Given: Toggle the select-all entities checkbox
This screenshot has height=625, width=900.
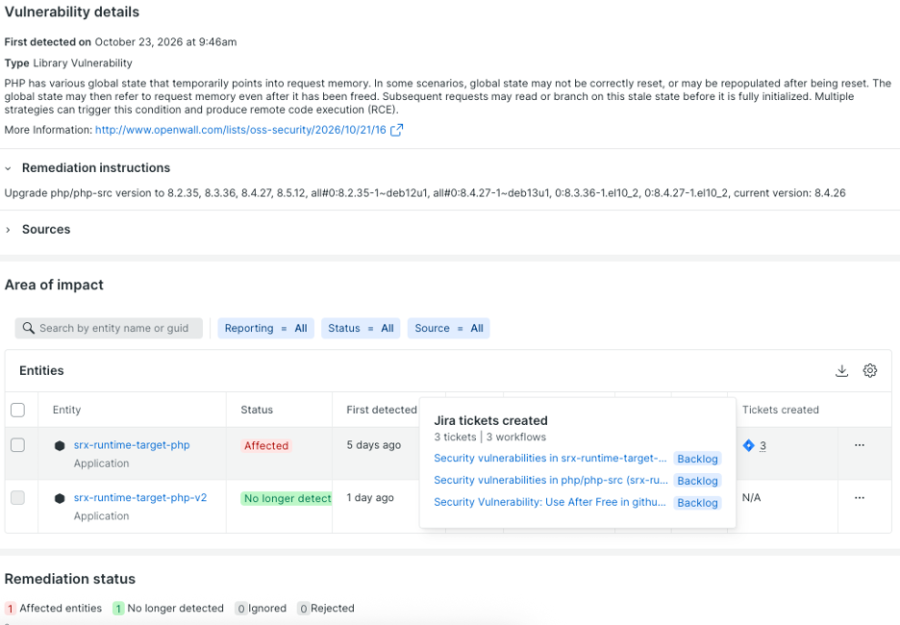Looking at the screenshot, I should click(x=18, y=410).
